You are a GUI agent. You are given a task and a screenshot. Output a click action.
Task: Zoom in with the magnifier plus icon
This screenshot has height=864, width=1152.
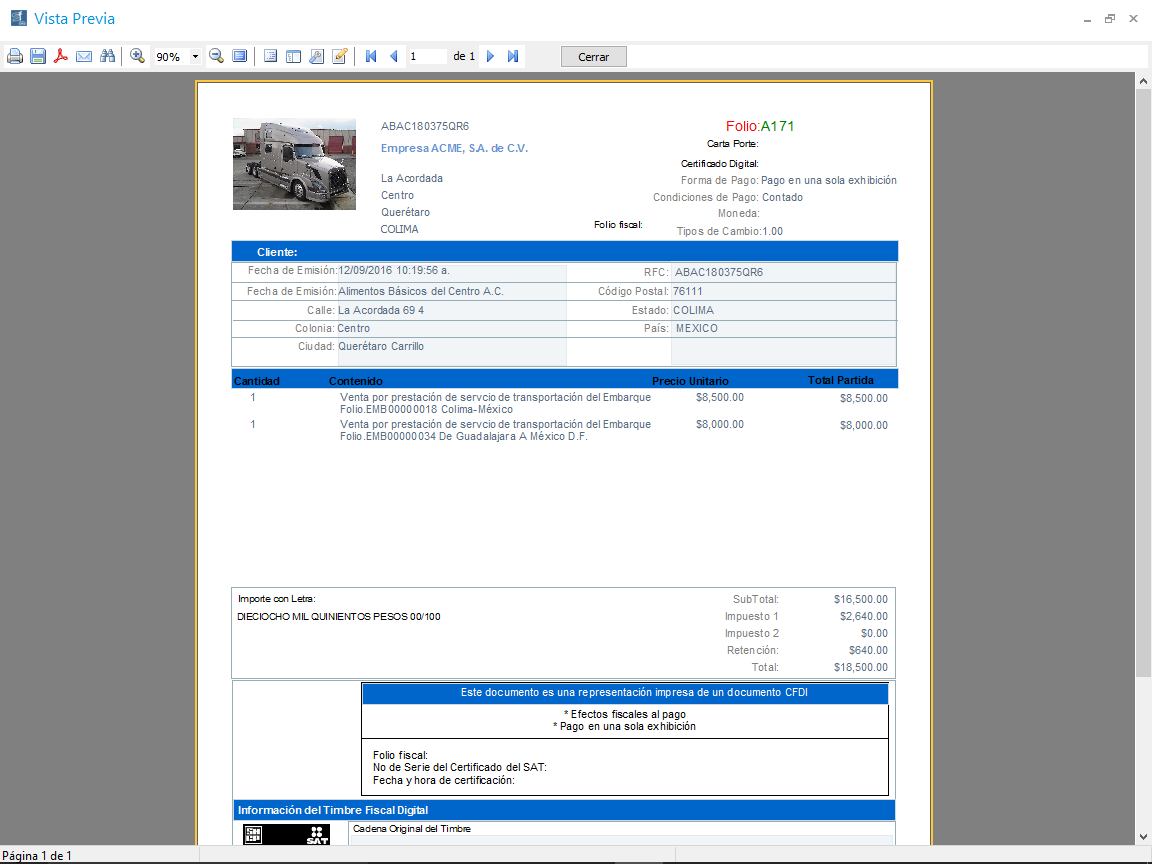(x=138, y=57)
